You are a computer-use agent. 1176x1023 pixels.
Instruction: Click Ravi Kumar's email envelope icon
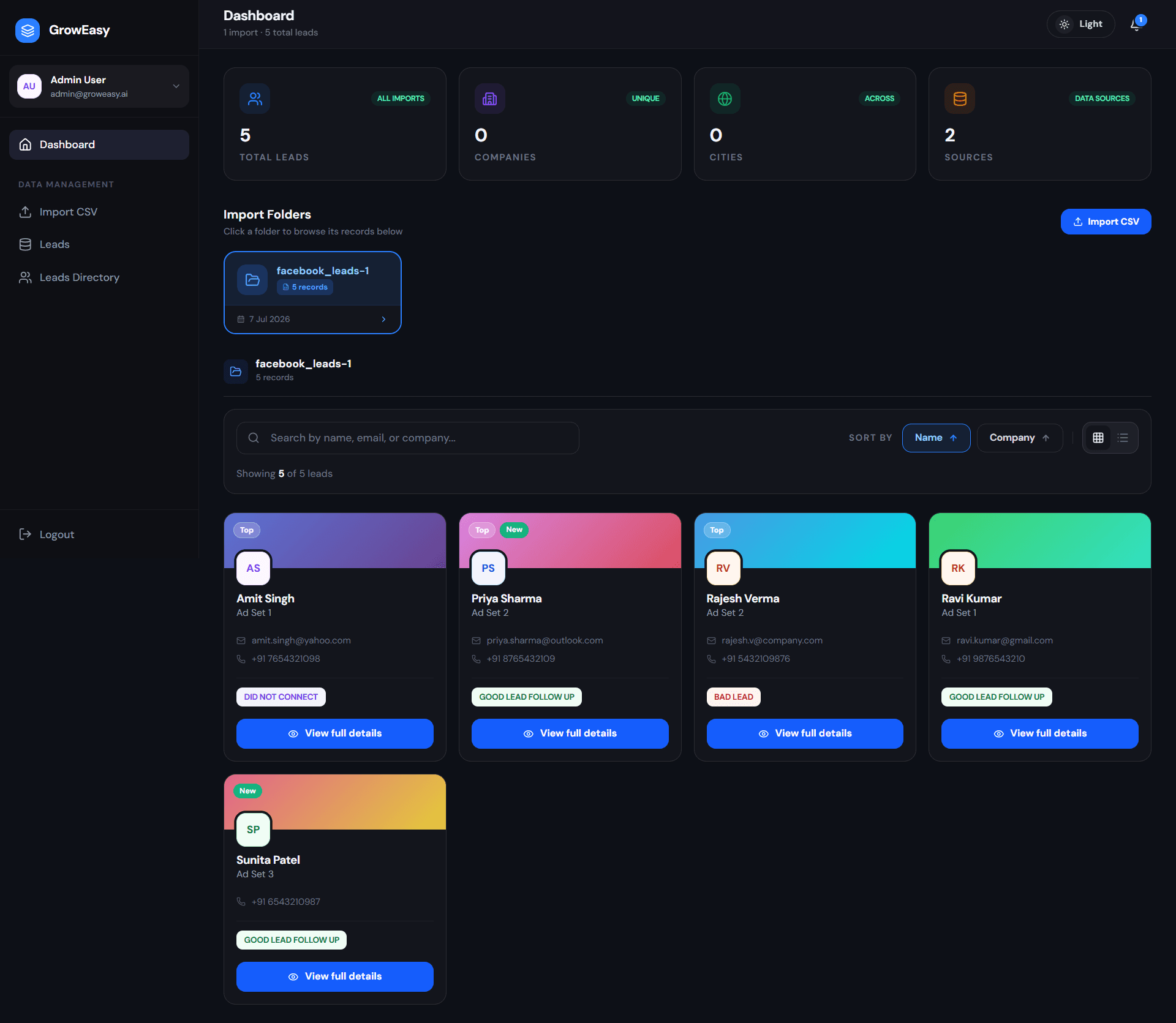point(946,641)
